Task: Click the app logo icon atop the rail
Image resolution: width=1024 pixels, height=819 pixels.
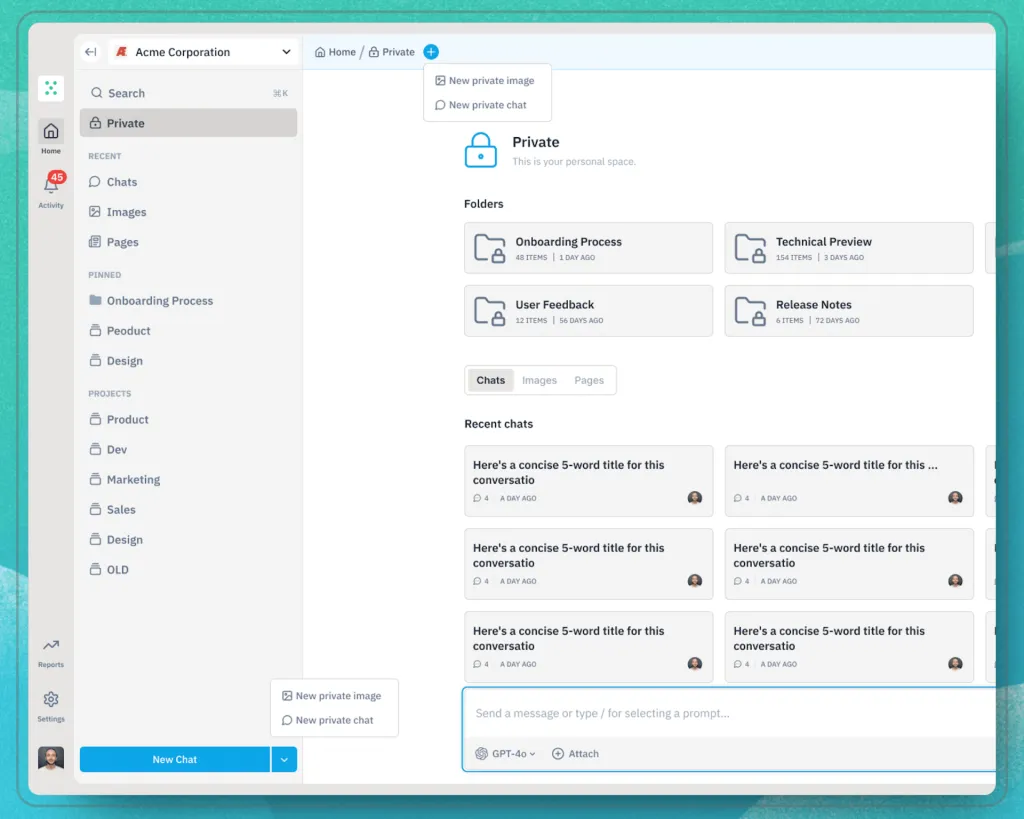Action: point(50,88)
